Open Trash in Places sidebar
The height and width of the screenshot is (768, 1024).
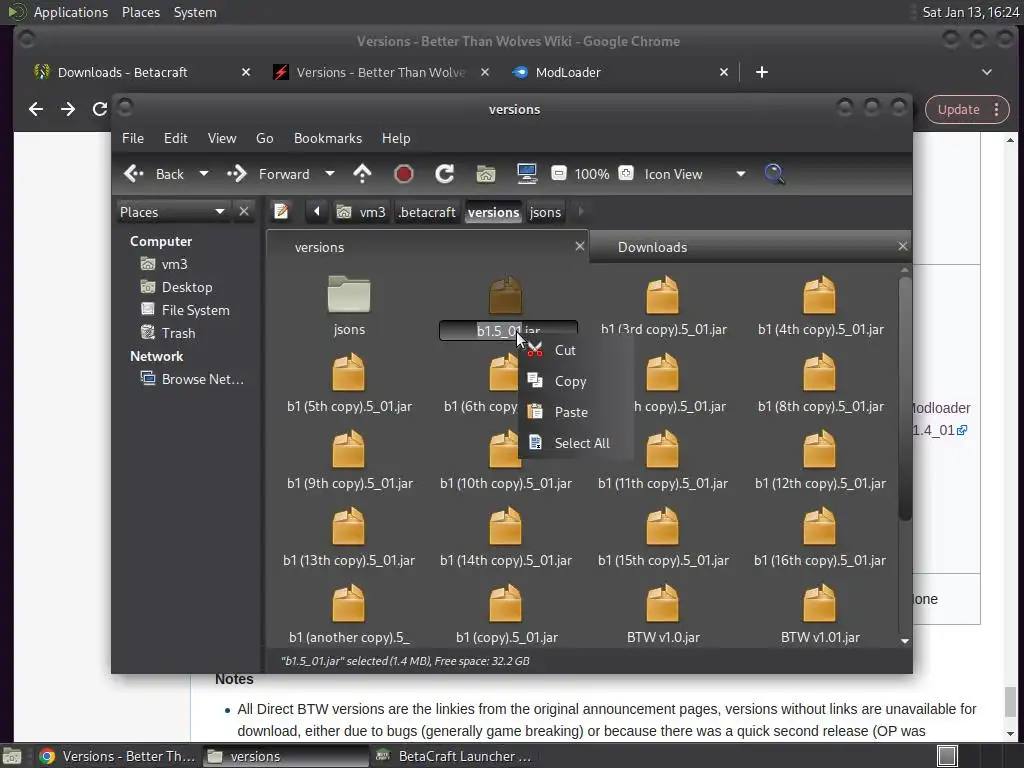168,332
